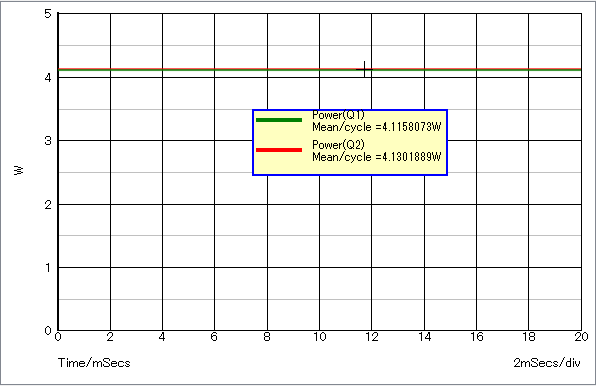Click the 5 tick label on y-axis
Image resolution: width=596 pixels, height=386 pixels.
click(48, 14)
